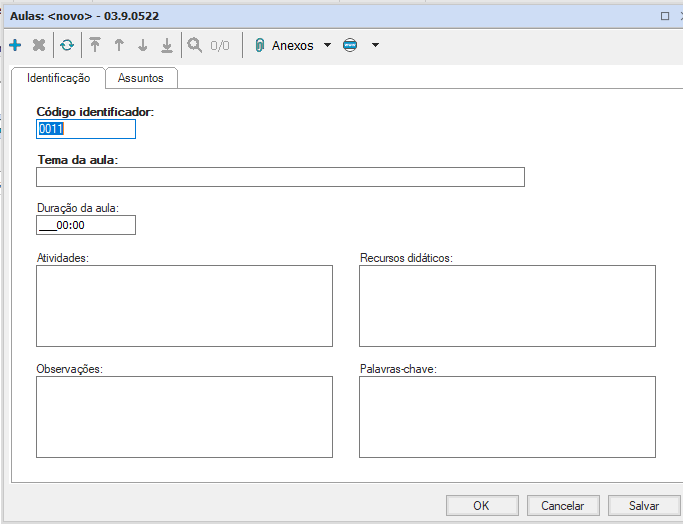The image size is (683, 526).
Task: Click the blue round processes icon
Action: click(349, 45)
